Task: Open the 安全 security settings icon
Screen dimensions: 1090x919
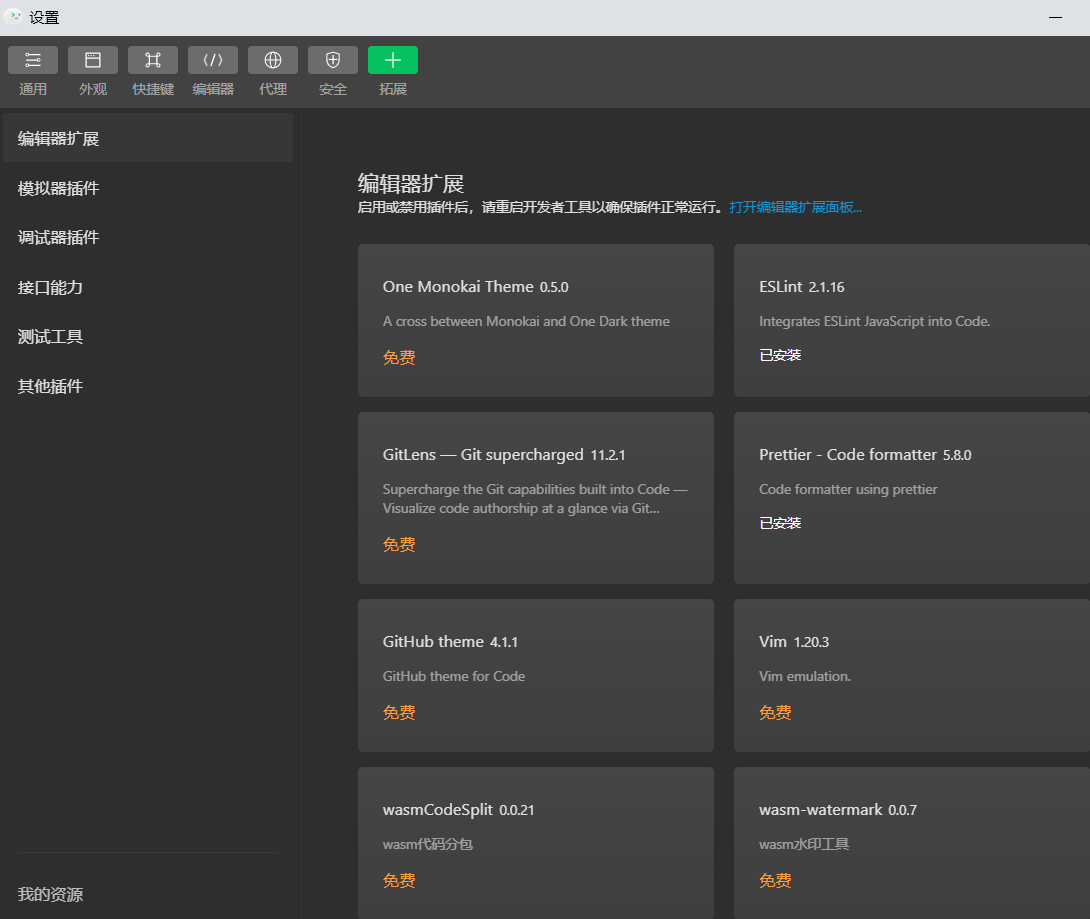Action: pyautogui.click(x=333, y=60)
